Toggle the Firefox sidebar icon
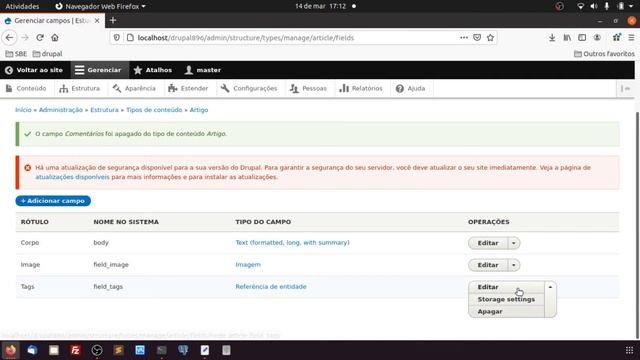The height and width of the screenshot is (360, 640). [582, 38]
